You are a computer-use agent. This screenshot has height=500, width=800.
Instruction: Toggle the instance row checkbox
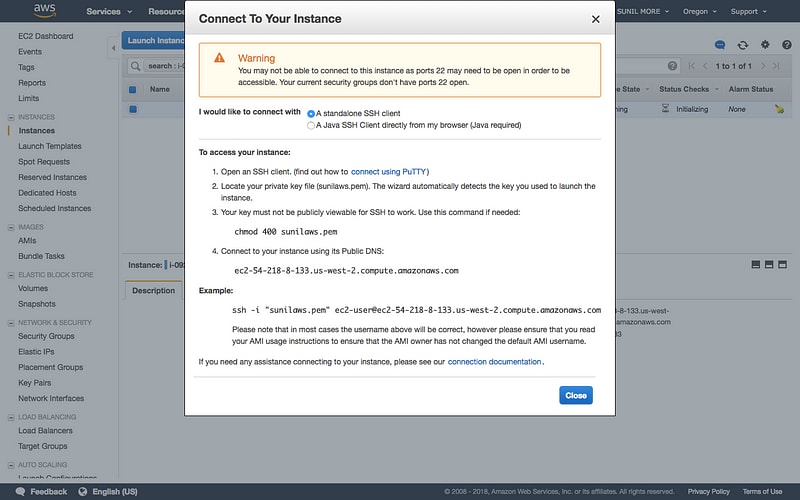pyautogui.click(x=133, y=109)
